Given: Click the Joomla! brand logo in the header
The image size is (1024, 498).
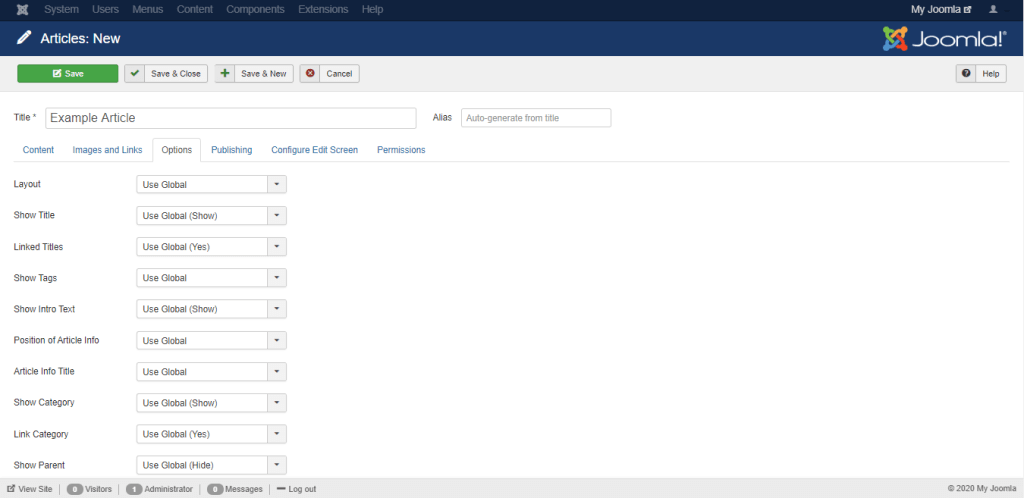Looking at the screenshot, I should [x=944, y=39].
